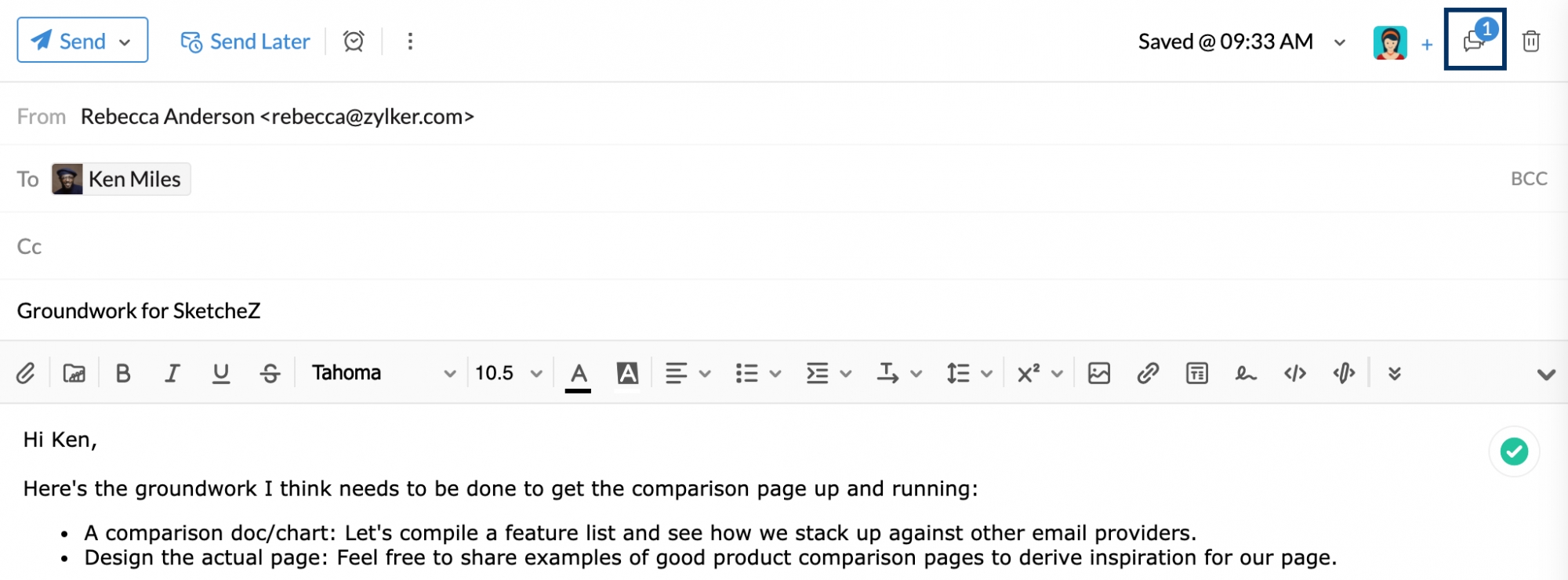This screenshot has width=1568, height=580.
Task: Toggle strikethrough formatting
Action: pyautogui.click(x=270, y=373)
